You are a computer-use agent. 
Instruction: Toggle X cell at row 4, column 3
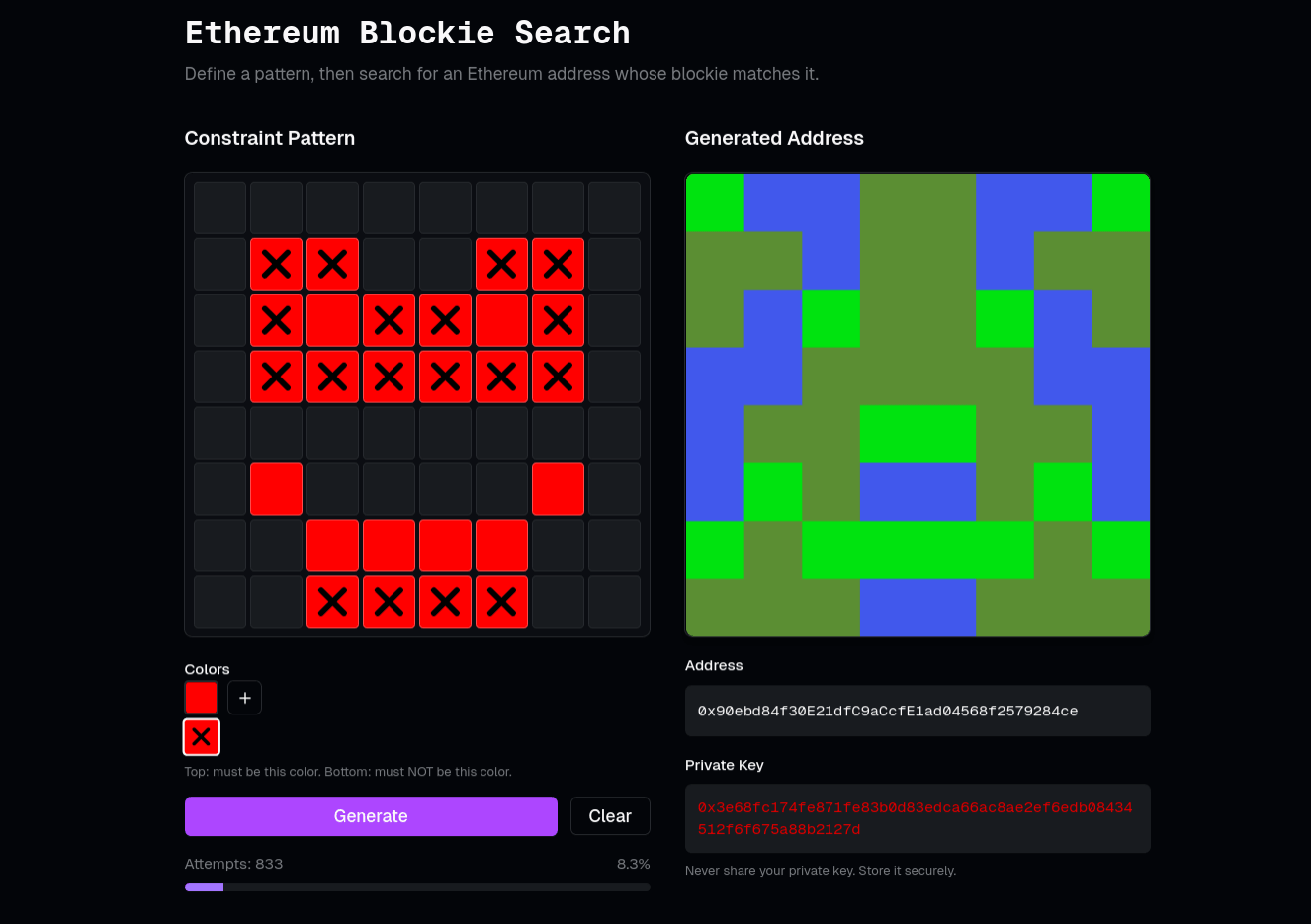pyautogui.click(x=332, y=377)
